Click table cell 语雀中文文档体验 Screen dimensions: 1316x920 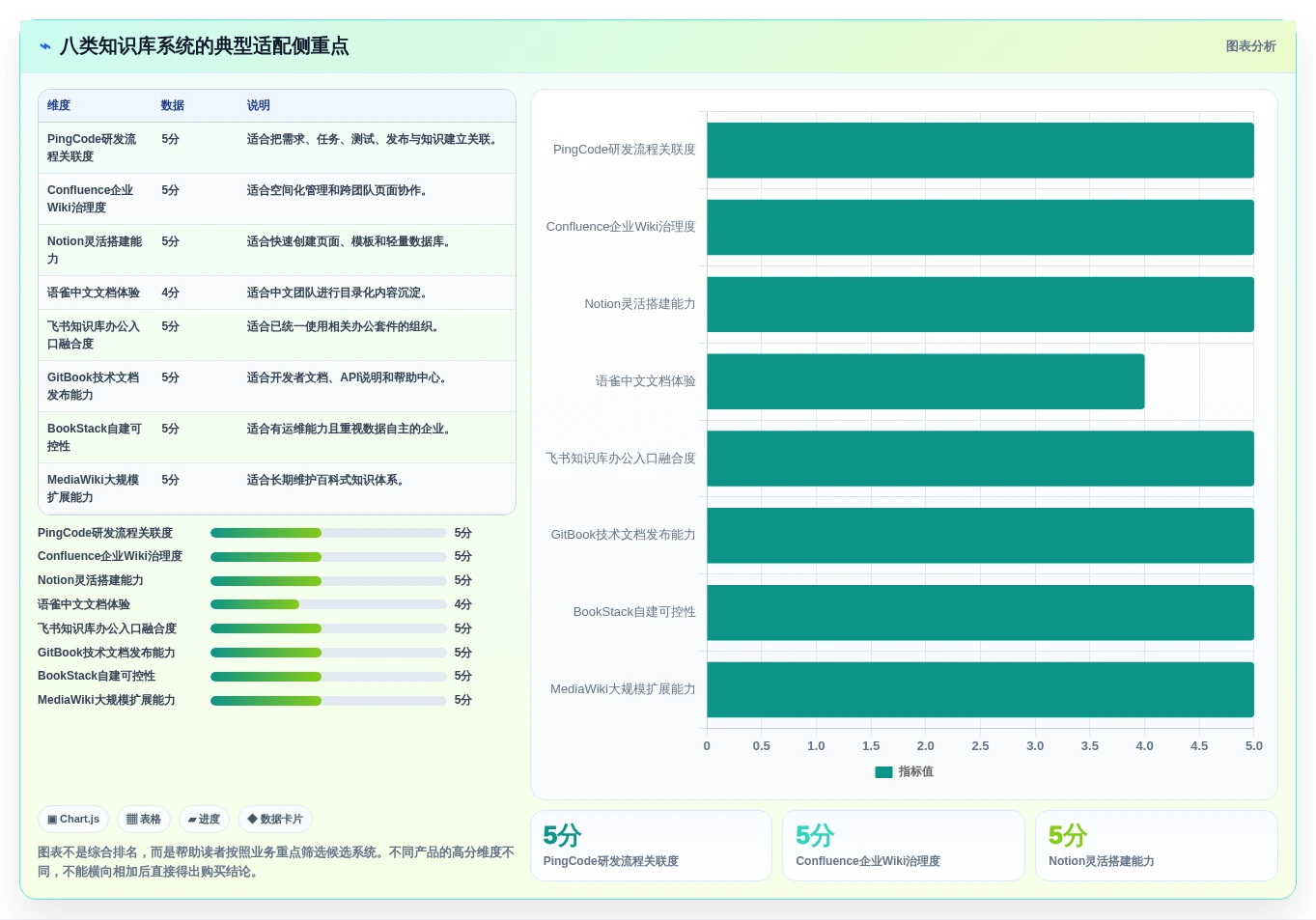pos(94,293)
